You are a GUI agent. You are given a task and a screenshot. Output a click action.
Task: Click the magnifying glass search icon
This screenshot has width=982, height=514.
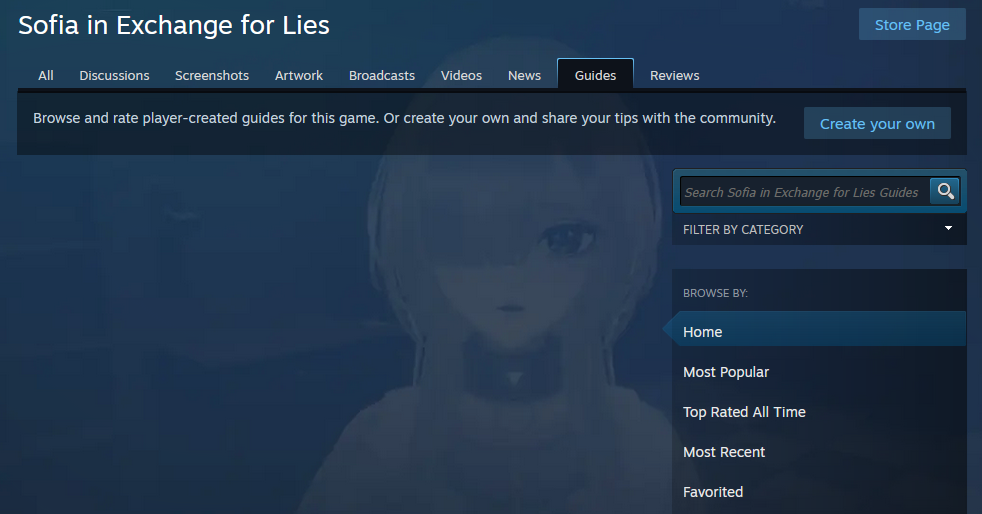pos(945,191)
